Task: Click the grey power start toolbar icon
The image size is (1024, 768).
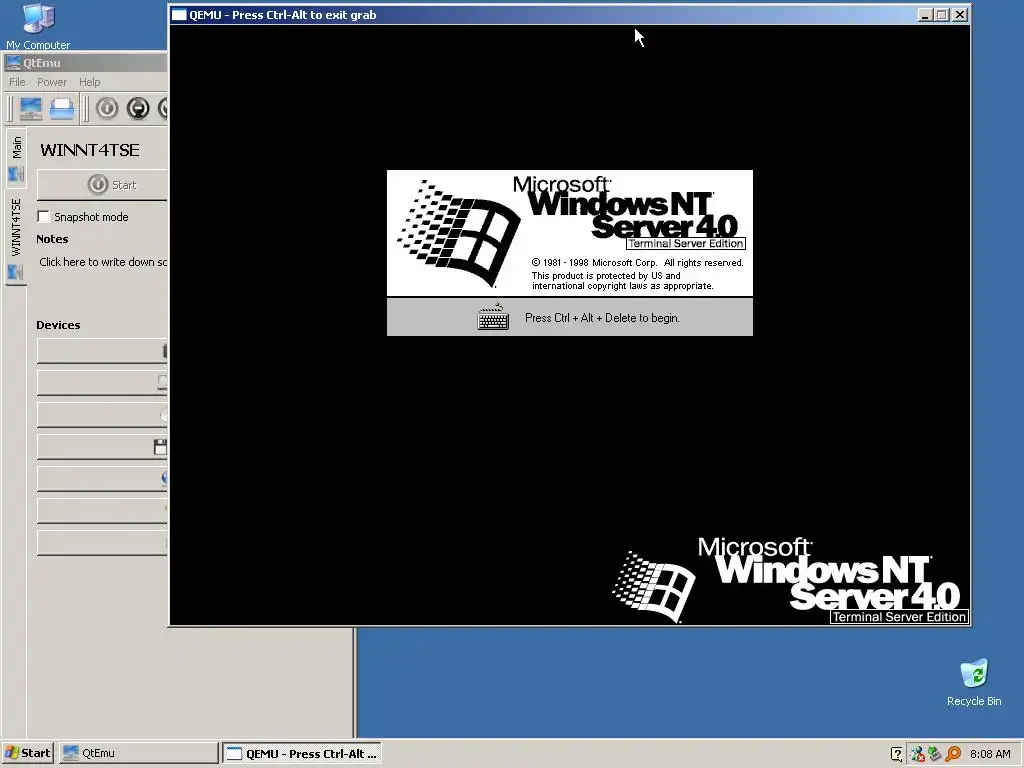Action: (x=107, y=108)
